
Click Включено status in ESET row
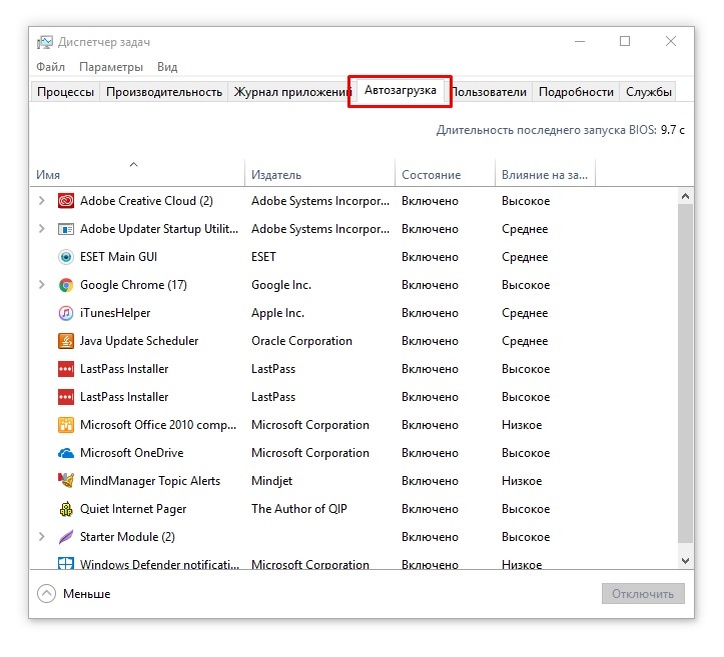(430, 257)
